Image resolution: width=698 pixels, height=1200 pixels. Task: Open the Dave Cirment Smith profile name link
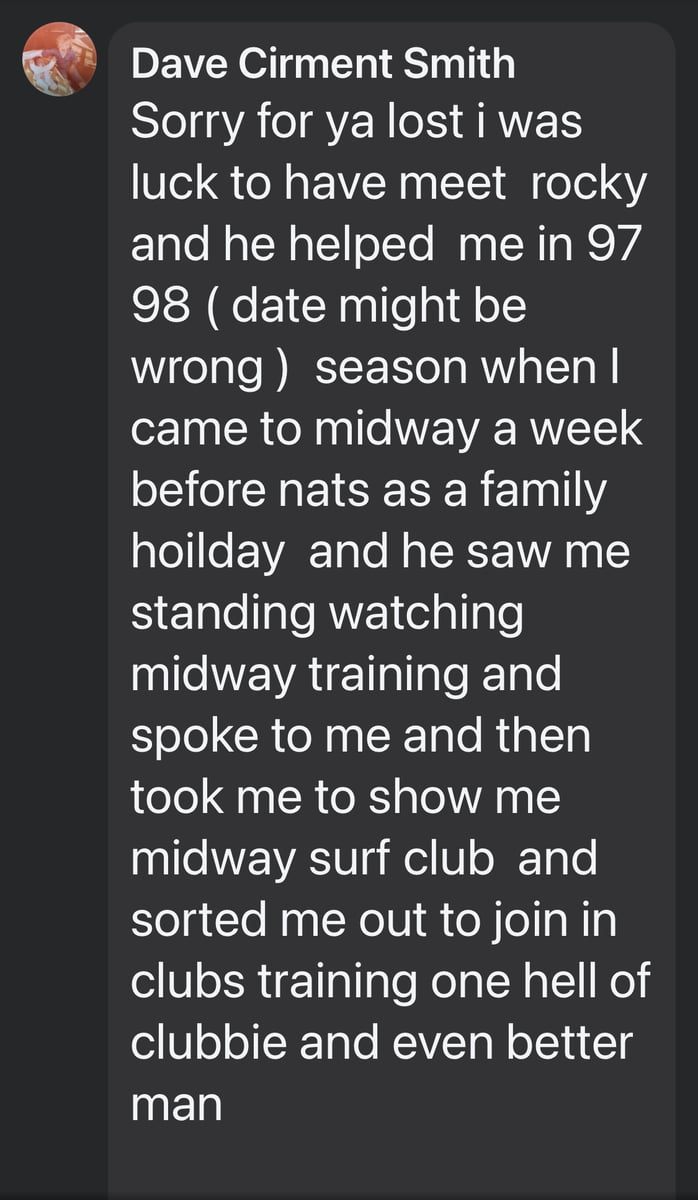323,65
